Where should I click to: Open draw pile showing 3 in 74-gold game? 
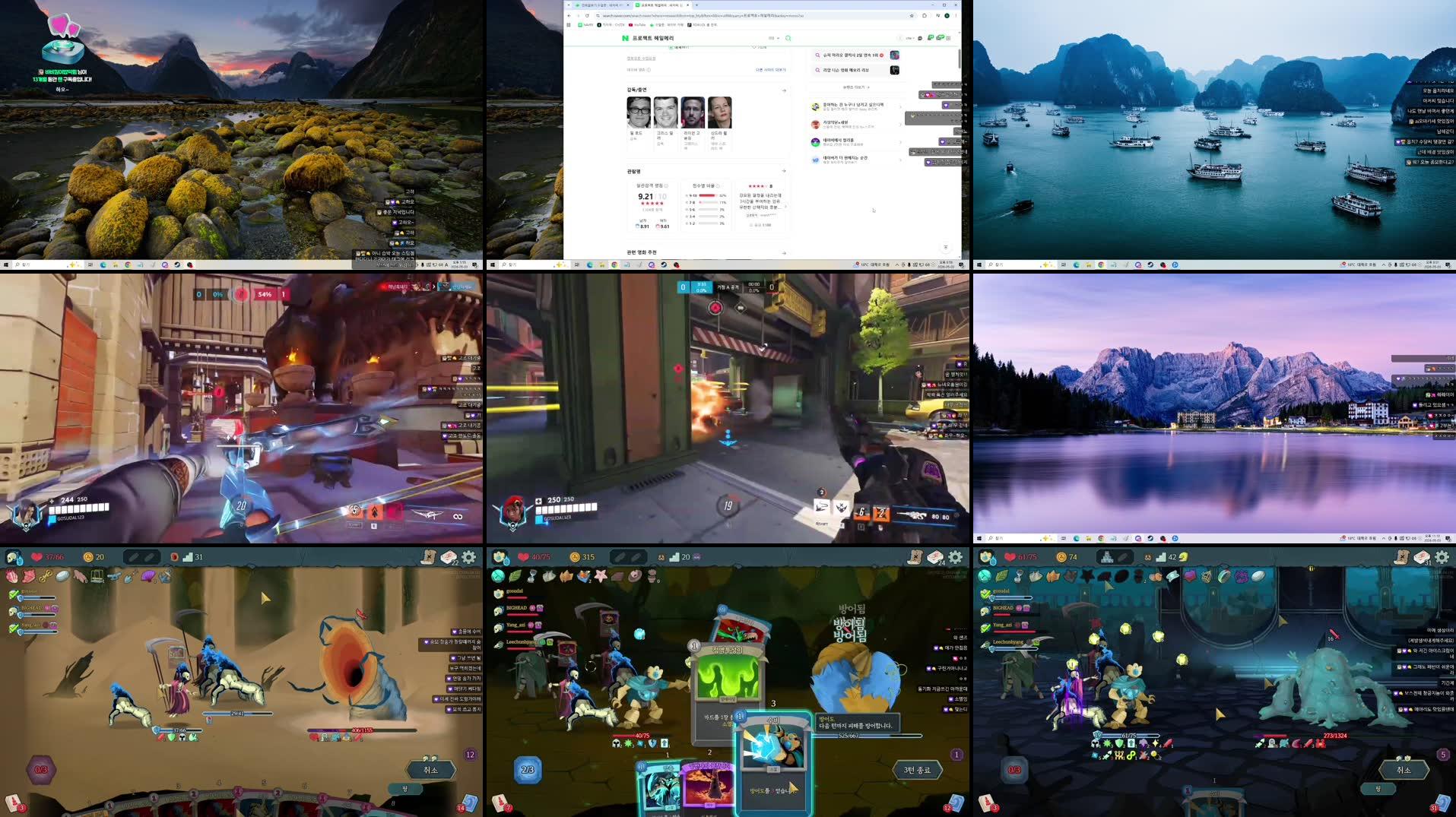(988, 803)
